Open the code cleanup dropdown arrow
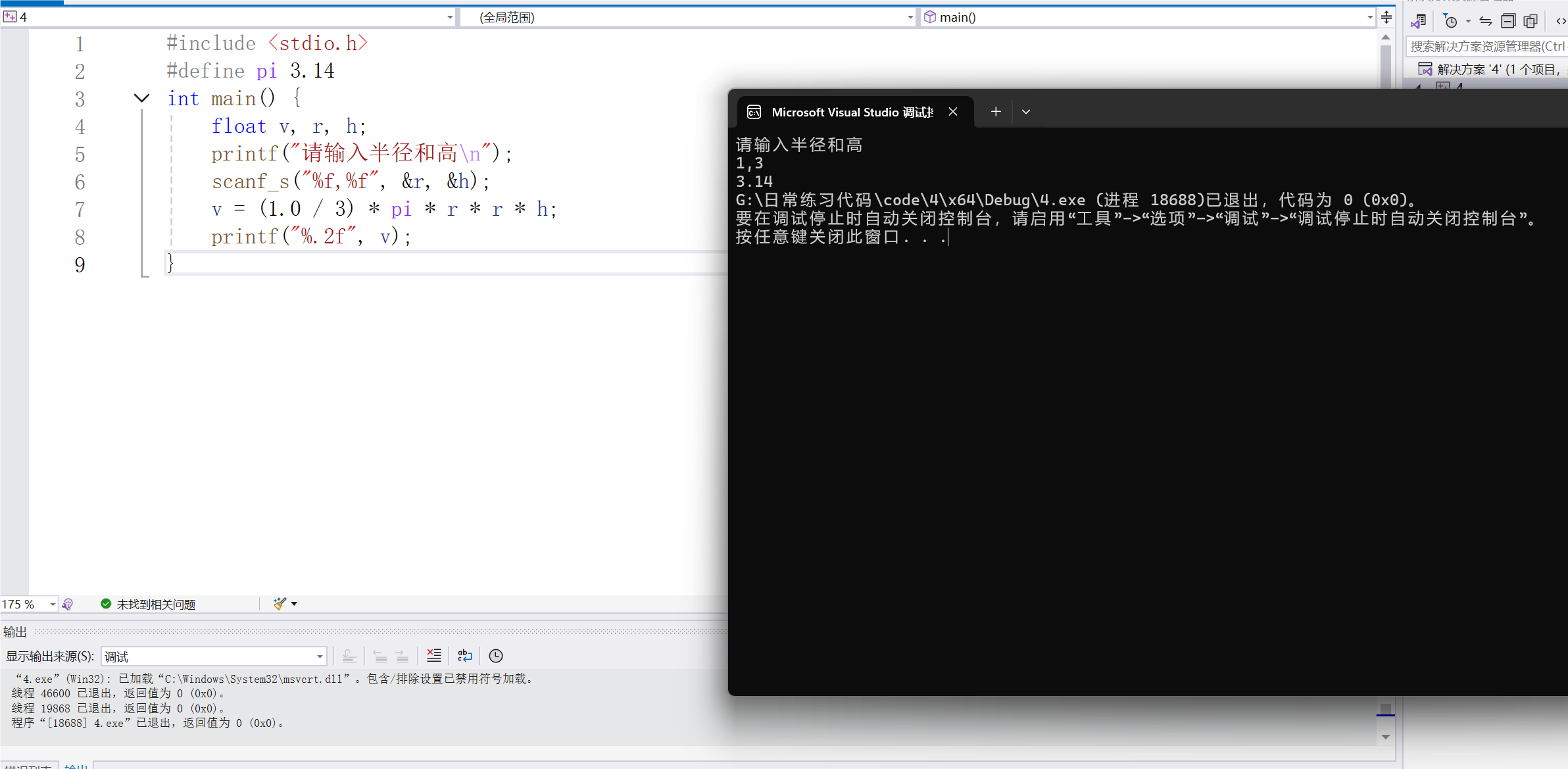This screenshot has width=1568, height=769. tap(294, 603)
